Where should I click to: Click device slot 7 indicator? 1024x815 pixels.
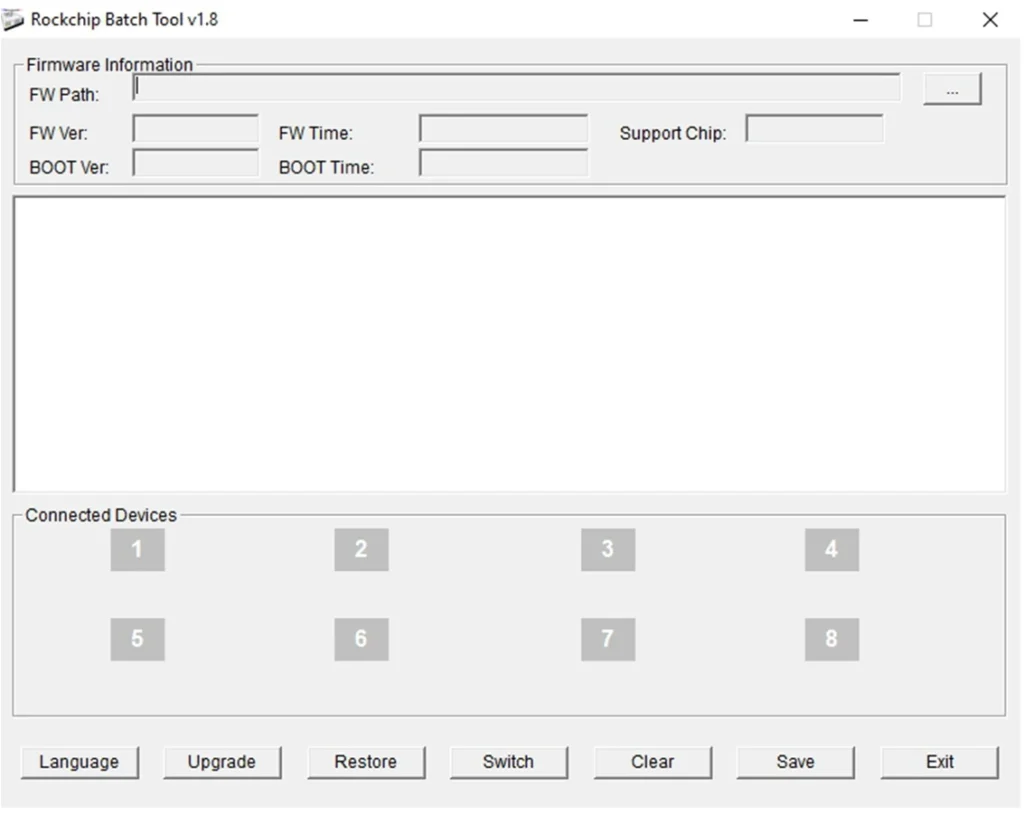608,639
